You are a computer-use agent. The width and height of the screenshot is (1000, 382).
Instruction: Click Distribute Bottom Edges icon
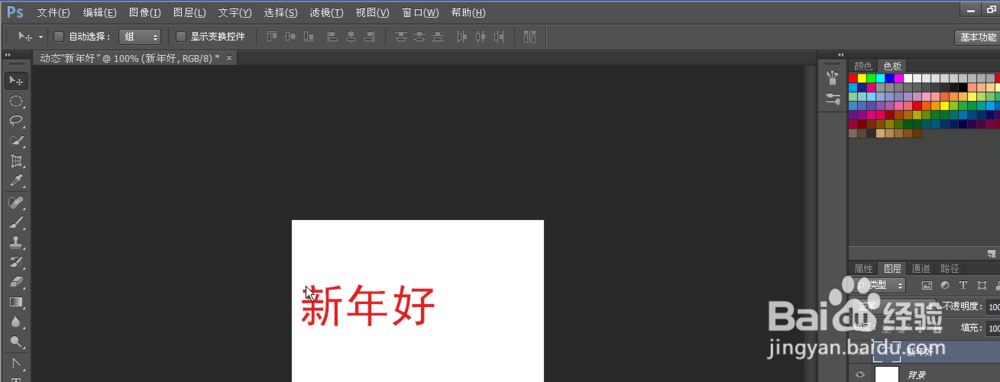tap(438, 37)
